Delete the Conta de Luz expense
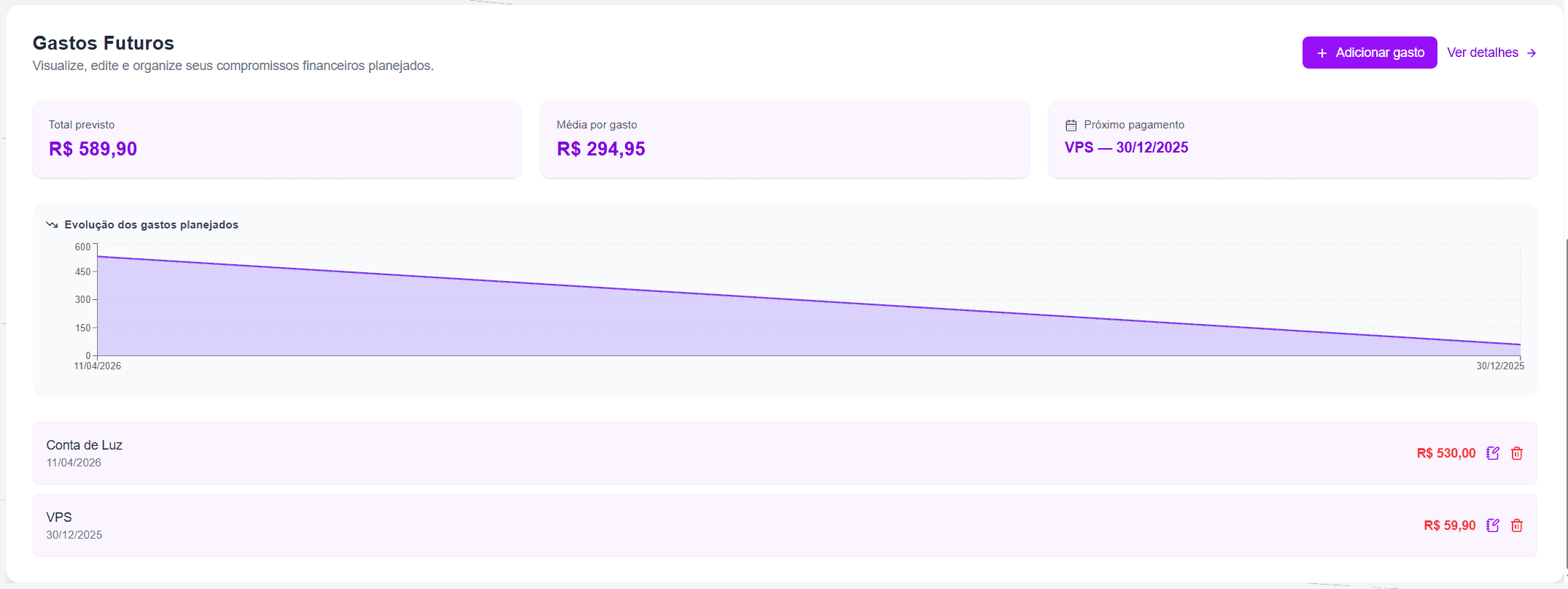Image resolution: width=1568 pixels, height=589 pixels. [x=1517, y=453]
